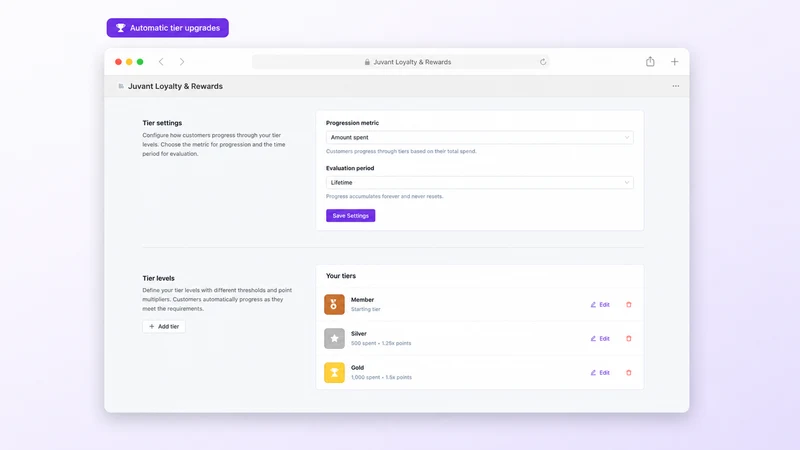Click the green maximize window button

pyautogui.click(x=140, y=62)
